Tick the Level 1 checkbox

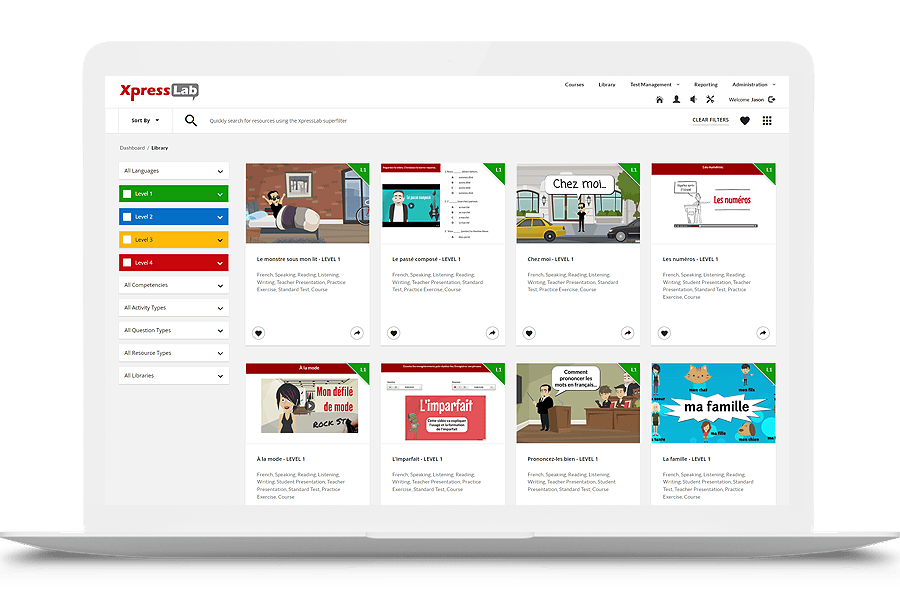click(x=127, y=194)
